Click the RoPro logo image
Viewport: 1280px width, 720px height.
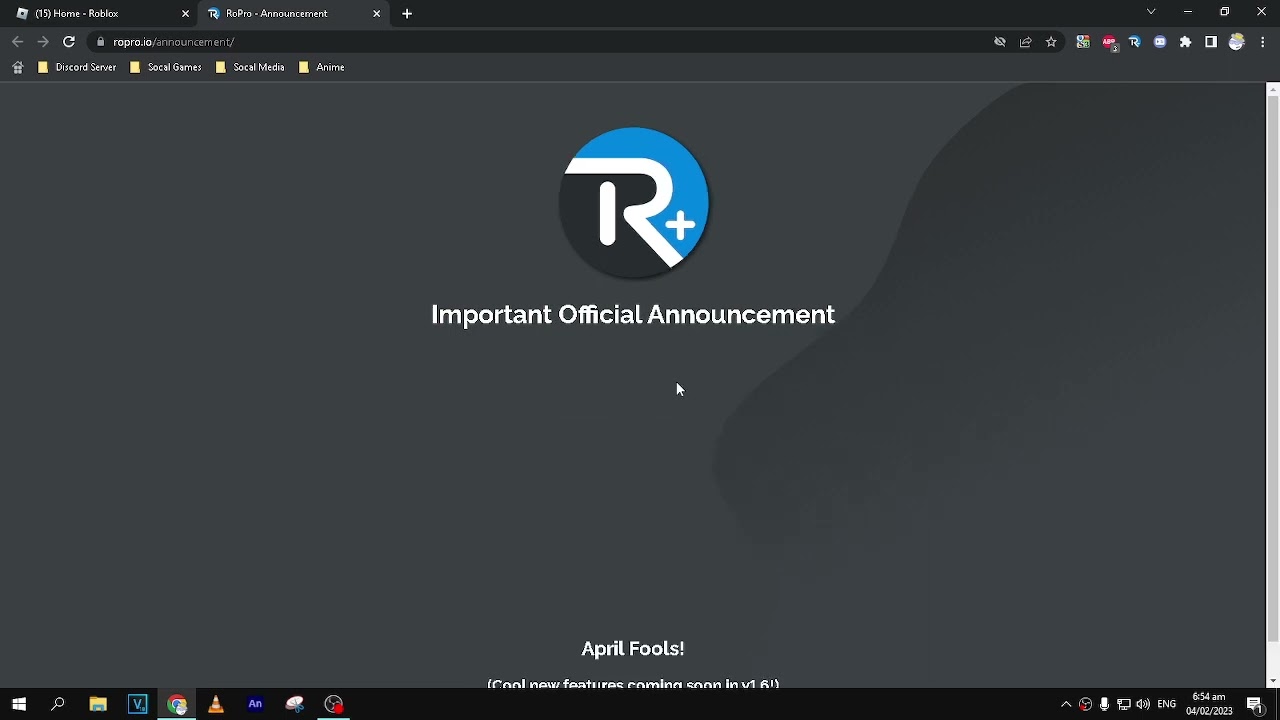click(x=633, y=203)
